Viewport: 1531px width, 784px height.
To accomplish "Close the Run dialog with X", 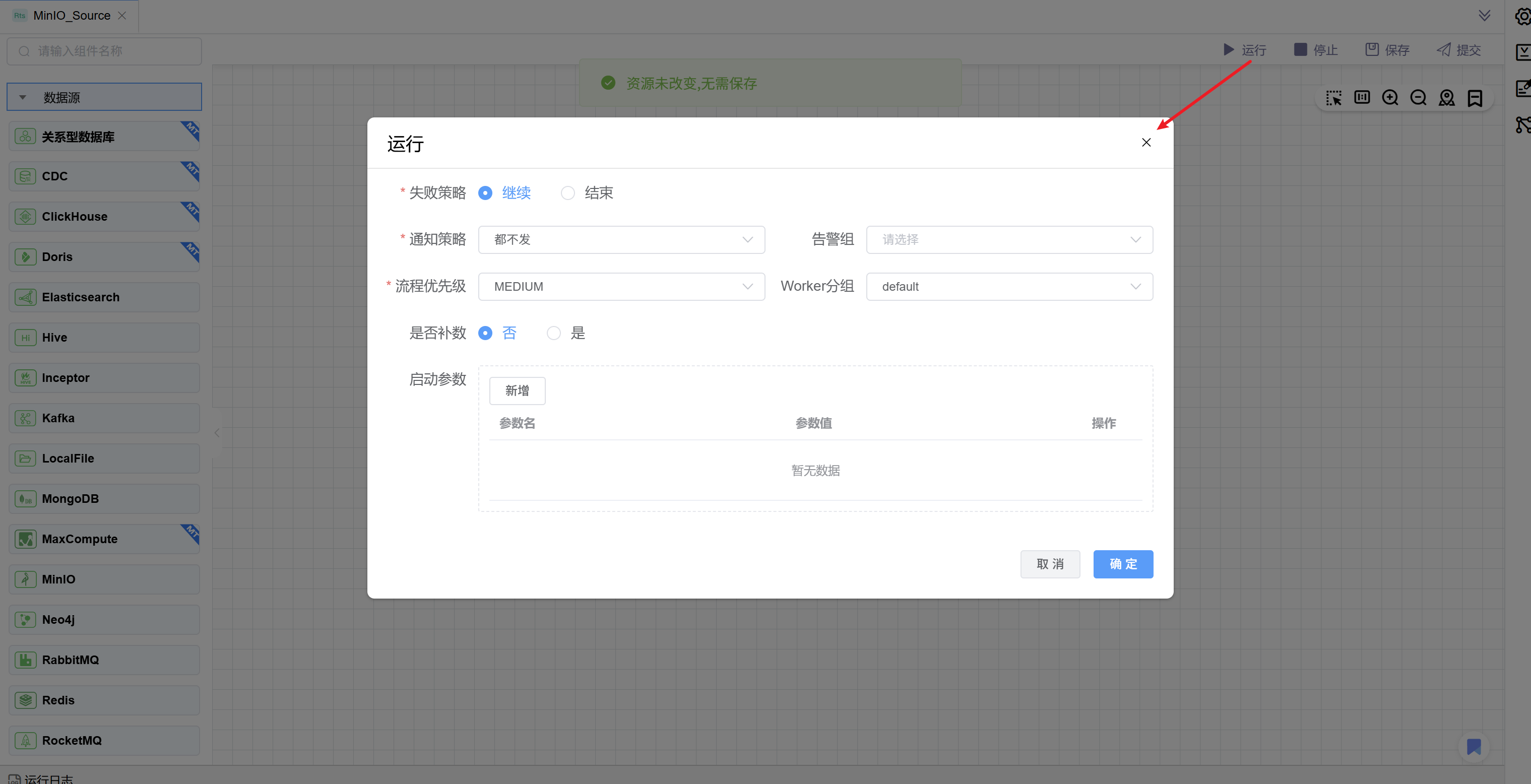I will [x=1146, y=143].
